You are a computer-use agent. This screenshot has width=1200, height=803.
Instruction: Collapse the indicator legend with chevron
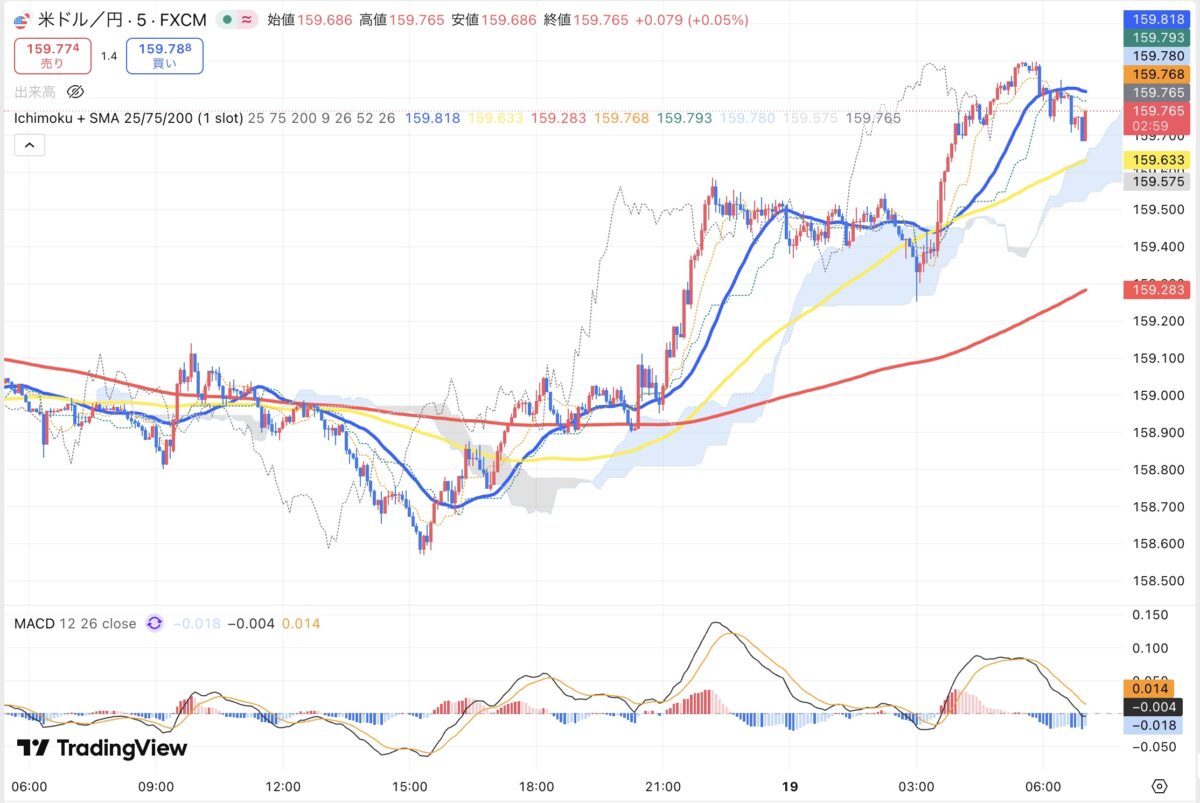click(29, 146)
